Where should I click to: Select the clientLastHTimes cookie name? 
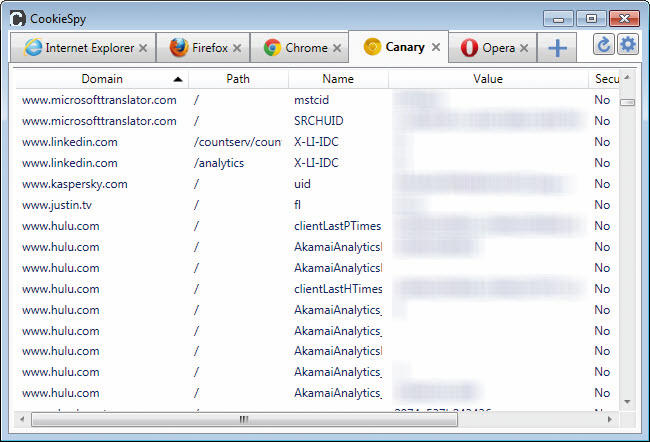tap(338, 289)
